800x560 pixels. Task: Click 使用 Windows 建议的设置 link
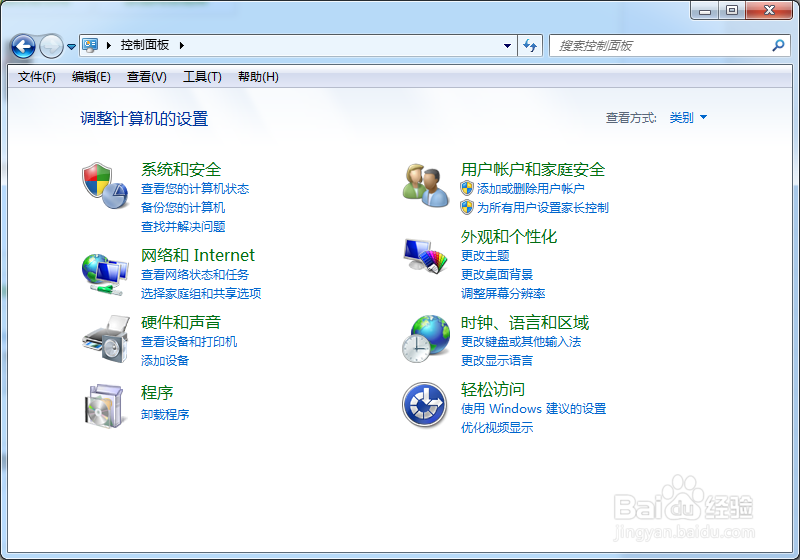[x=533, y=409]
